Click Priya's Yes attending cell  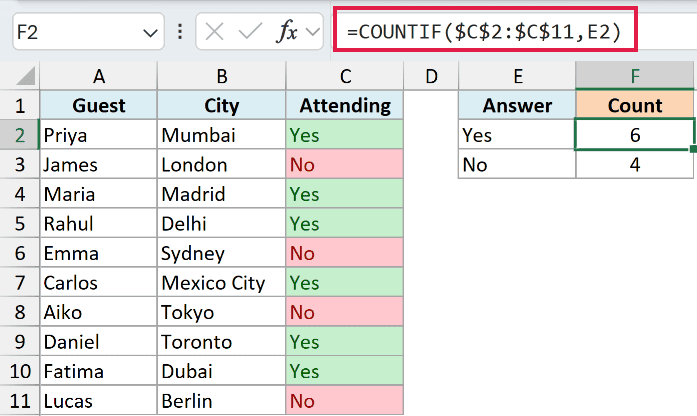click(x=345, y=135)
